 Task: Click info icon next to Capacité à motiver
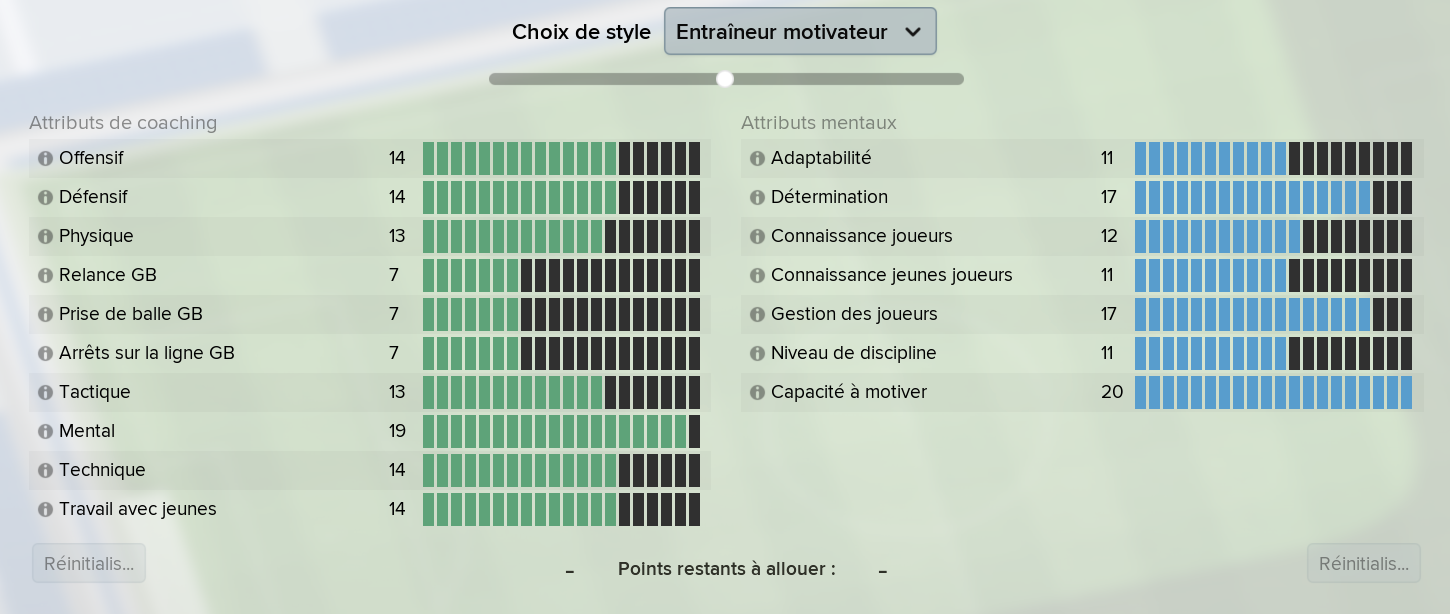(757, 392)
